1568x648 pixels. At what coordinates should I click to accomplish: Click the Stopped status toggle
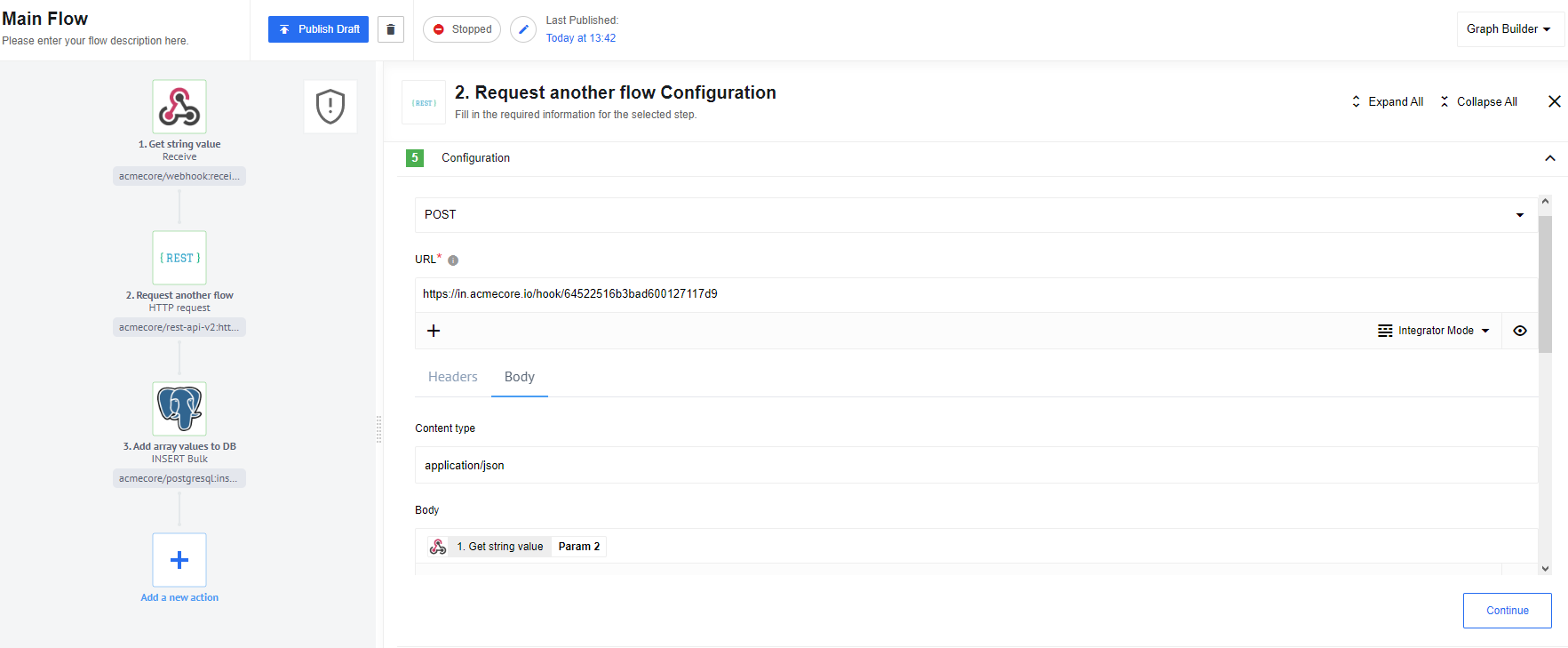click(462, 29)
